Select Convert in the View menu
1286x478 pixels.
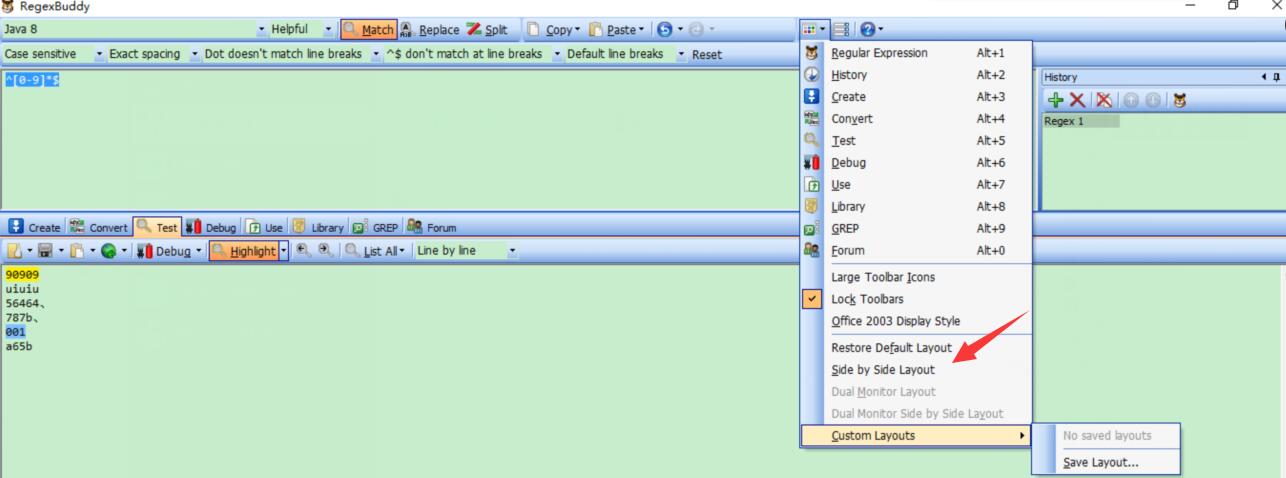click(915, 119)
